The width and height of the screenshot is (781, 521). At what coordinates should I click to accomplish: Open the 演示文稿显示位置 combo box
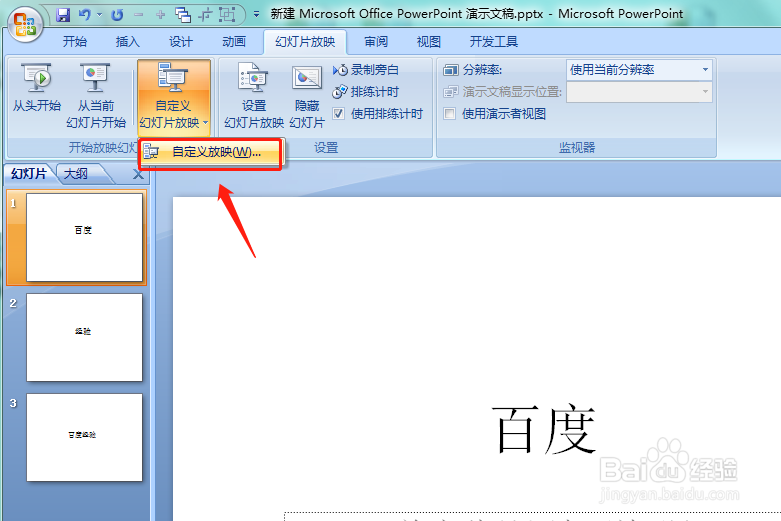[639, 92]
